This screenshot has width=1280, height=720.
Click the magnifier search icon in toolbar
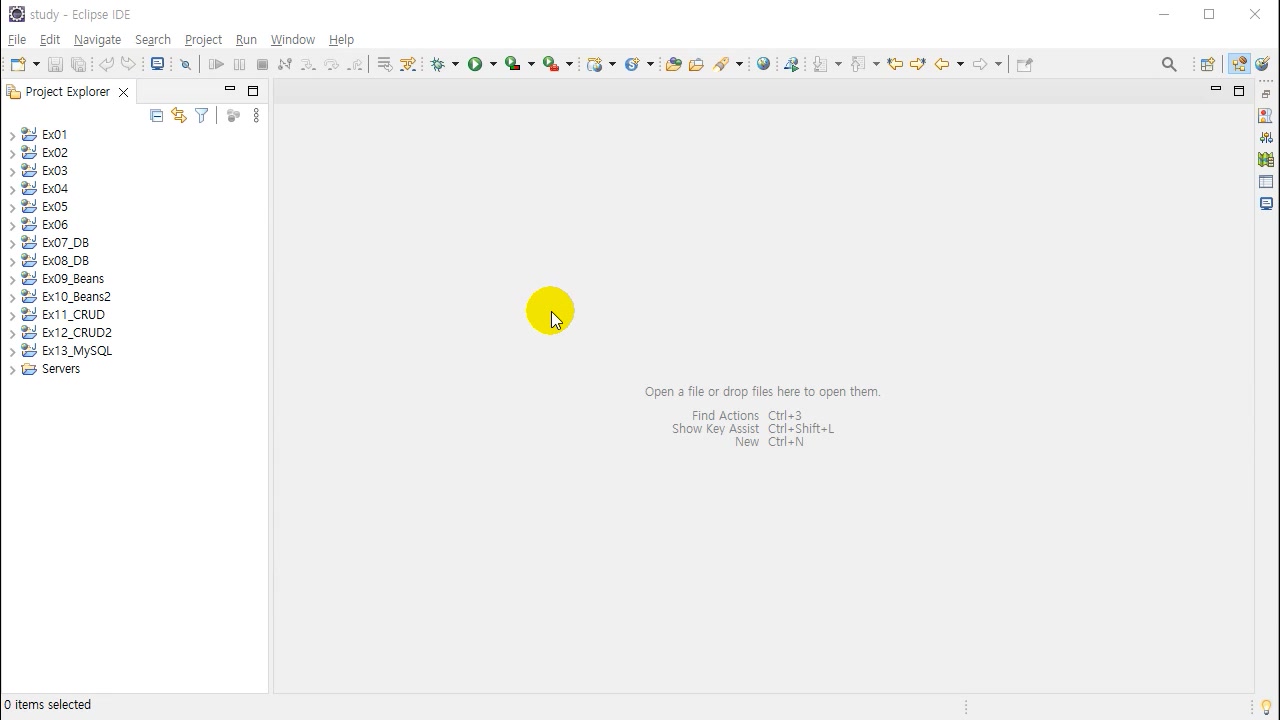click(x=1169, y=64)
